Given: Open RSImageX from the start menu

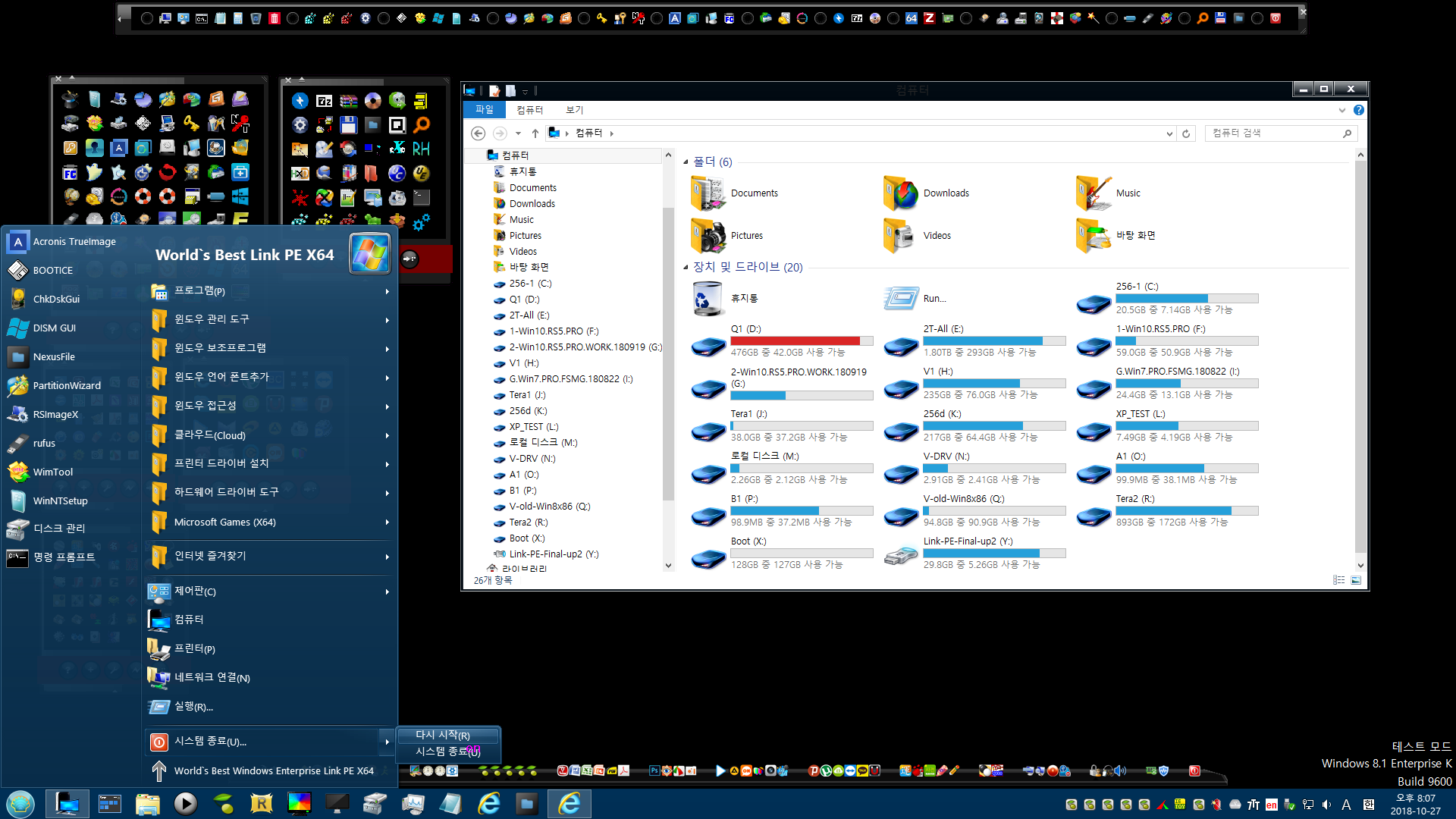Looking at the screenshot, I should pos(44,414).
